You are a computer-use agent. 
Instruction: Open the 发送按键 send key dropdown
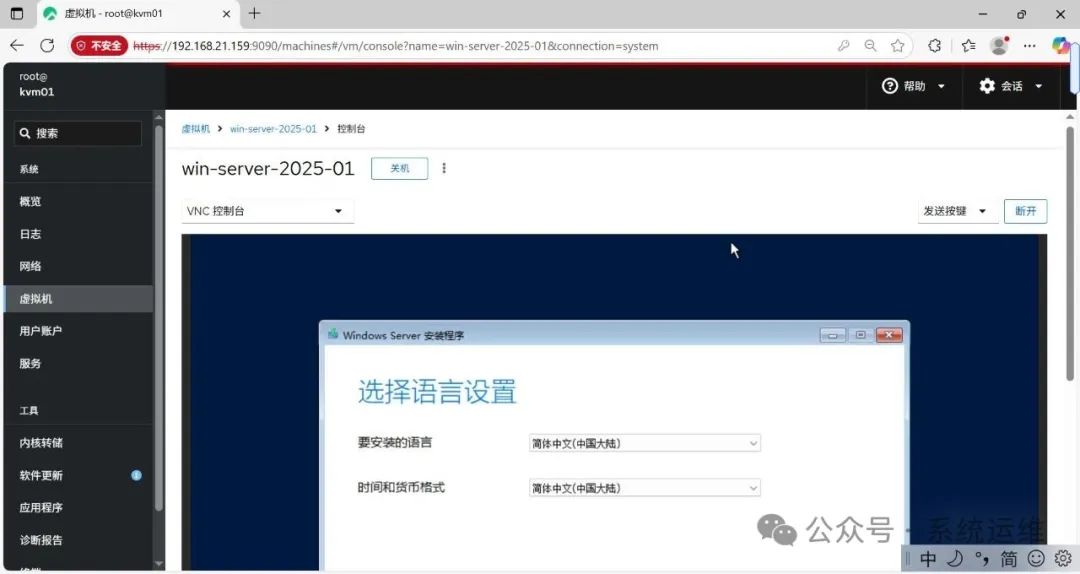(955, 211)
